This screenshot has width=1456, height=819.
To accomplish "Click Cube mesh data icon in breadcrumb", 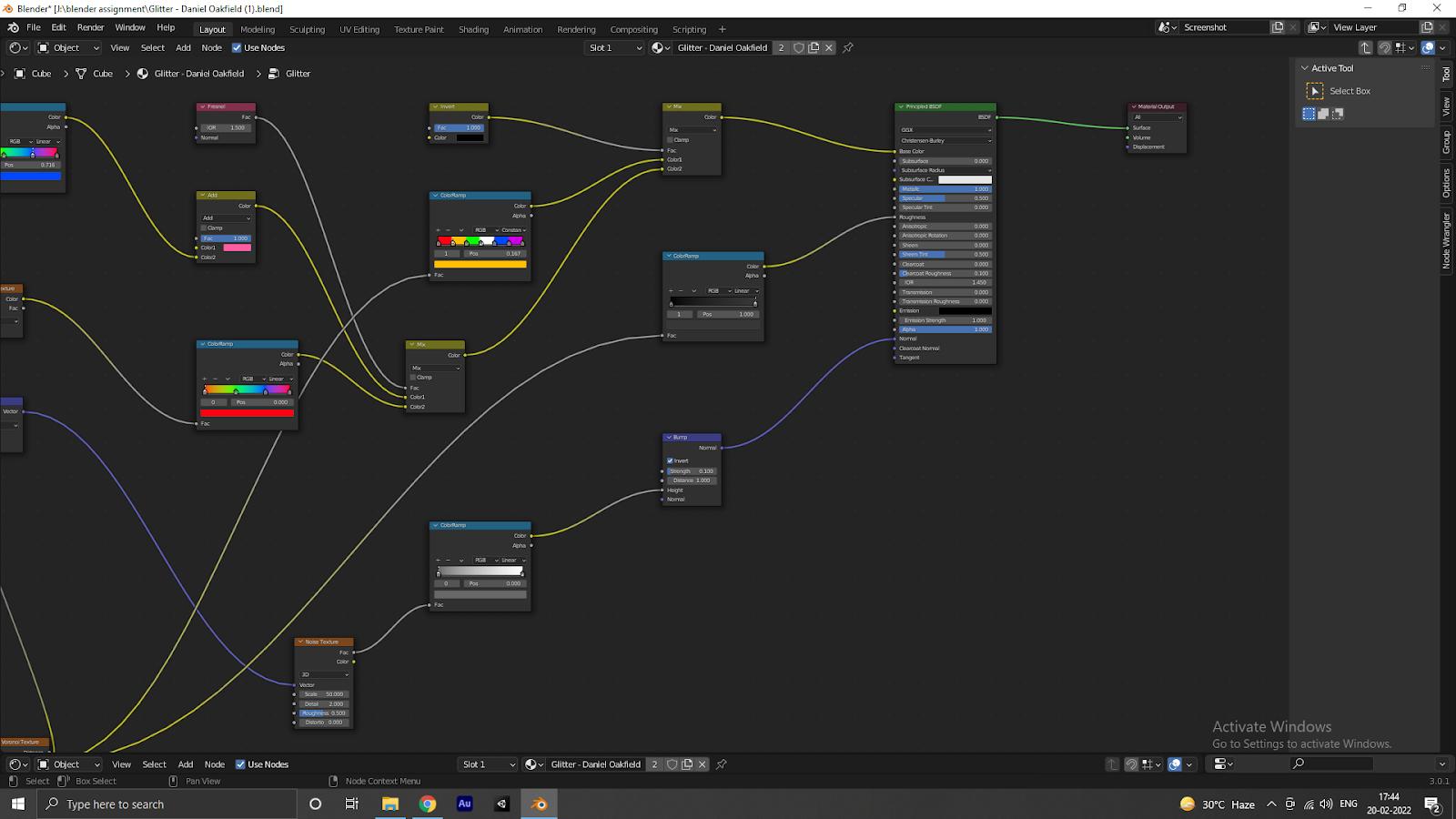I will [x=81, y=74].
